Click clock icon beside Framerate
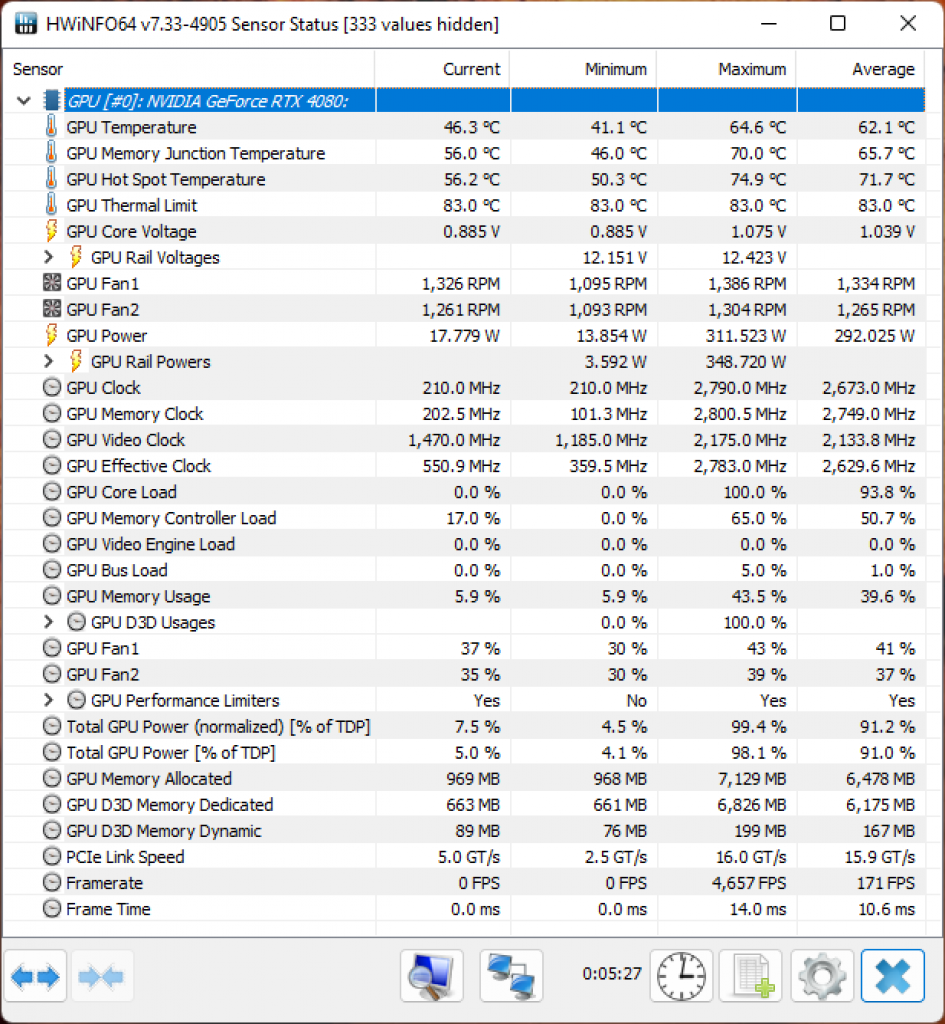This screenshot has height=1024, width=945. [52, 882]
